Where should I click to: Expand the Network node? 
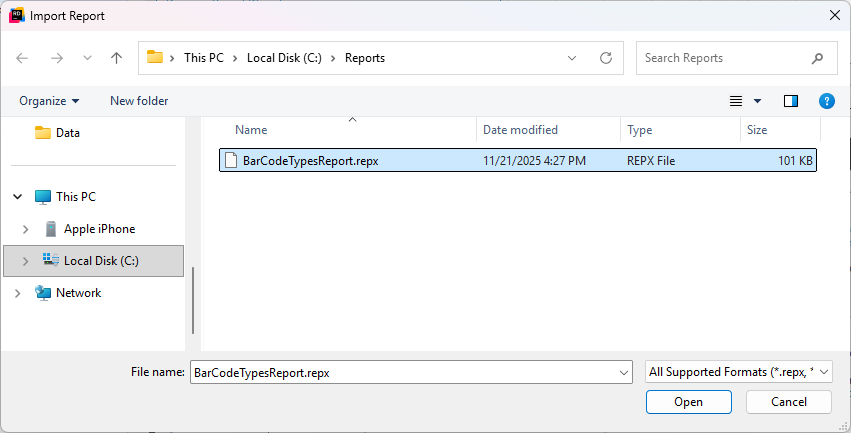coord(17,293)
